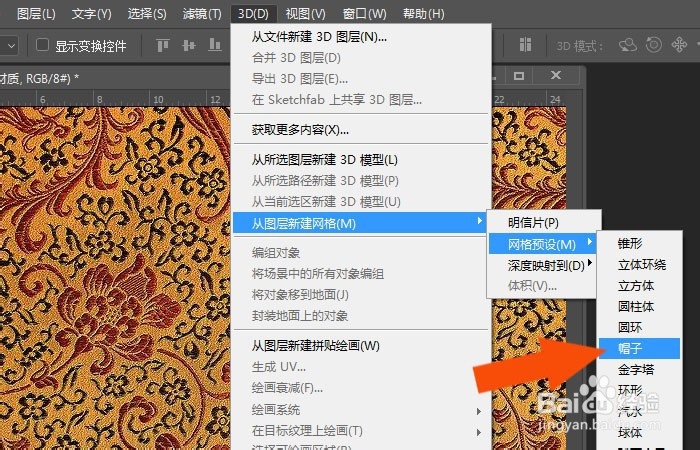
Task: Click the align bottom edges icon
Action: point(215,45)
